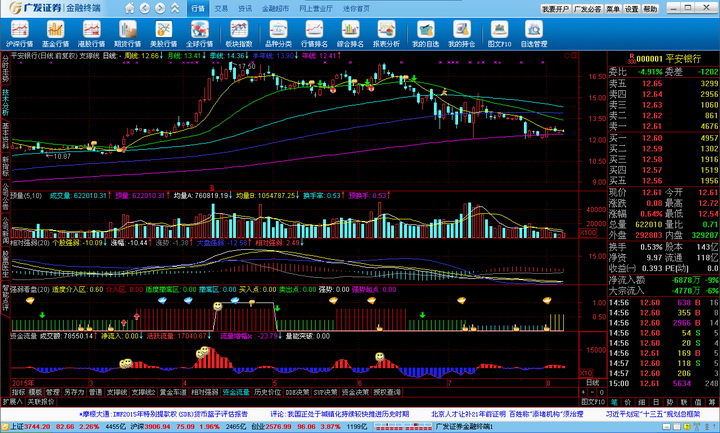Select 分时走势 side tab
The image size is (720, 433).
(5, 68)
